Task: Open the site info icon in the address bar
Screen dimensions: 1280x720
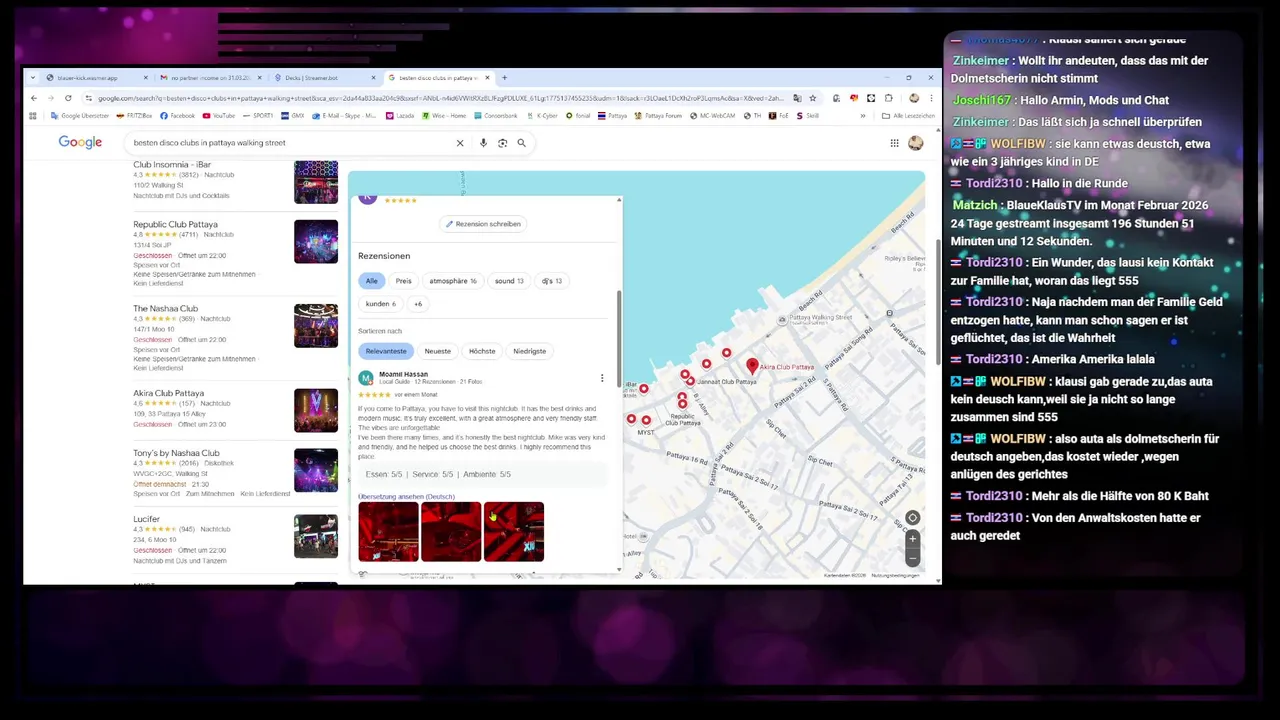Action: [x=89, y=98]
